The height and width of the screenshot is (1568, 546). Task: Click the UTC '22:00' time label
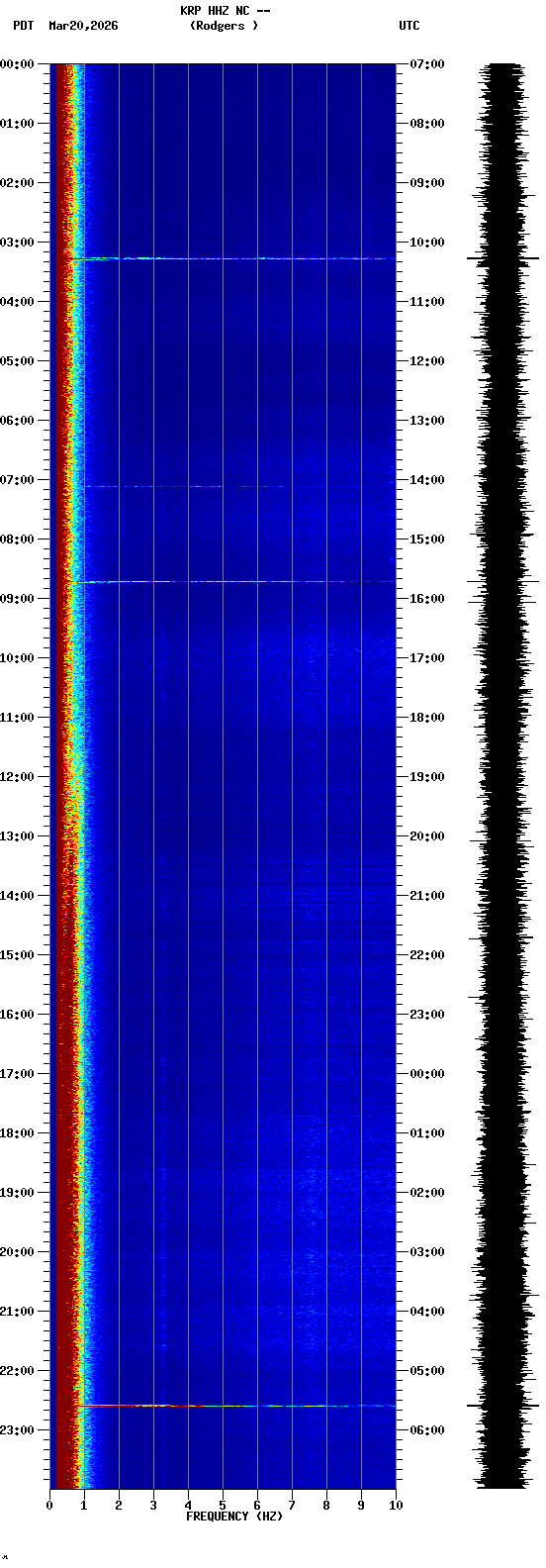427,955
